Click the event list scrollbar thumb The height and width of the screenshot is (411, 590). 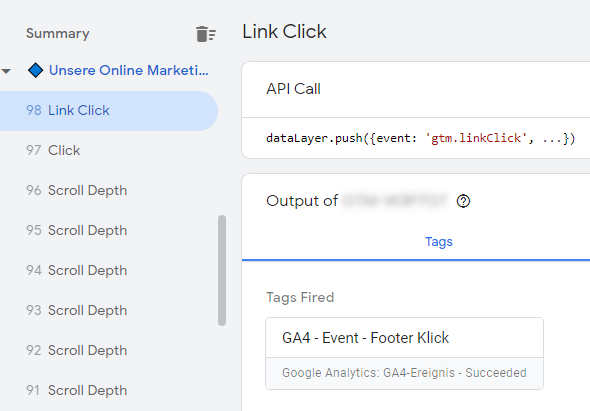222,270
